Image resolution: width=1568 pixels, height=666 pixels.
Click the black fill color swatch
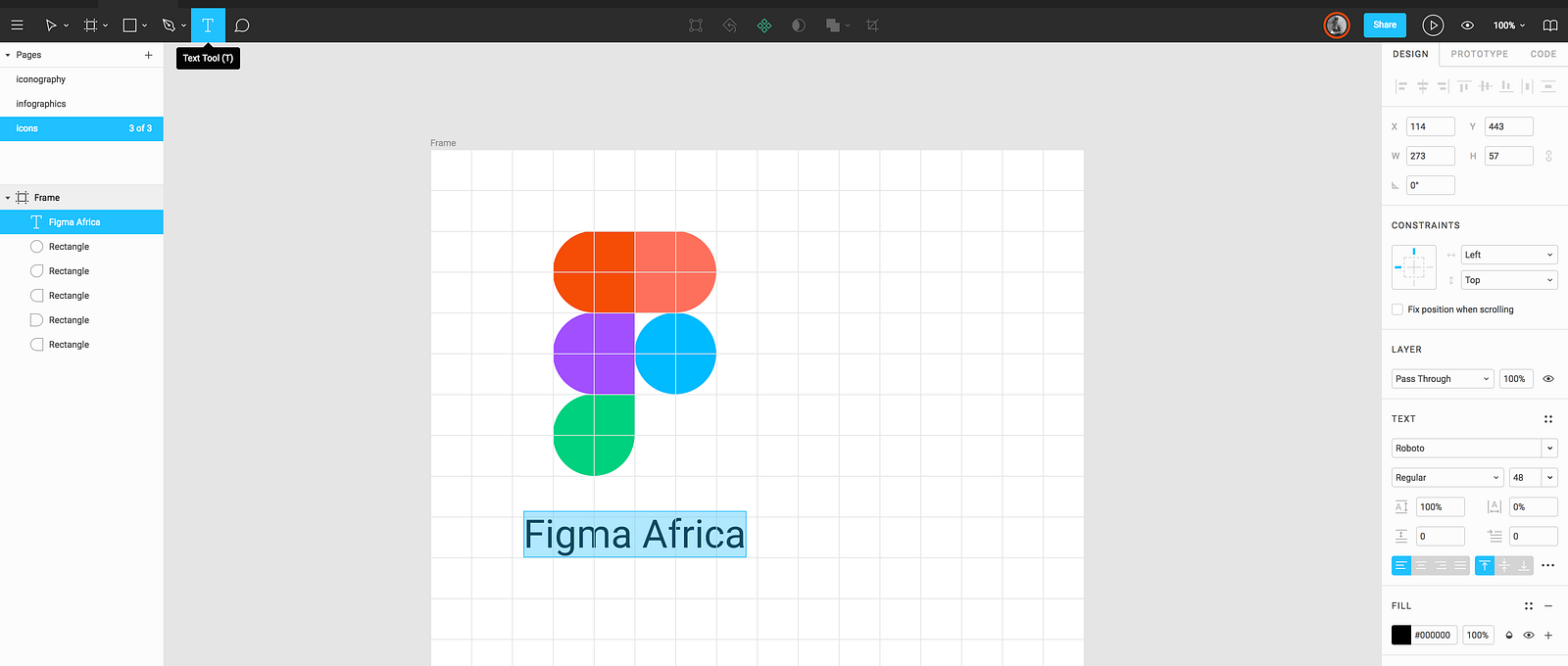[1401, 636]
